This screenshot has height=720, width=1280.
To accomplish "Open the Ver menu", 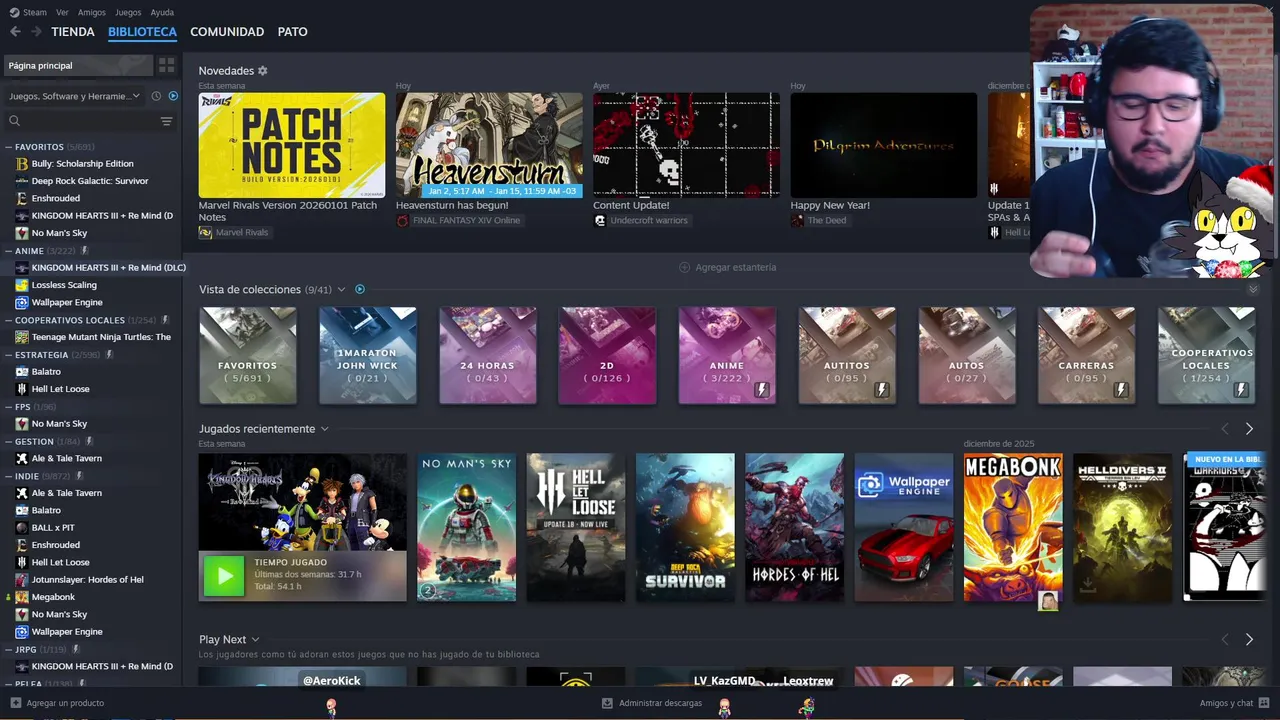I will pyautogui.click(x=62, y=12).
